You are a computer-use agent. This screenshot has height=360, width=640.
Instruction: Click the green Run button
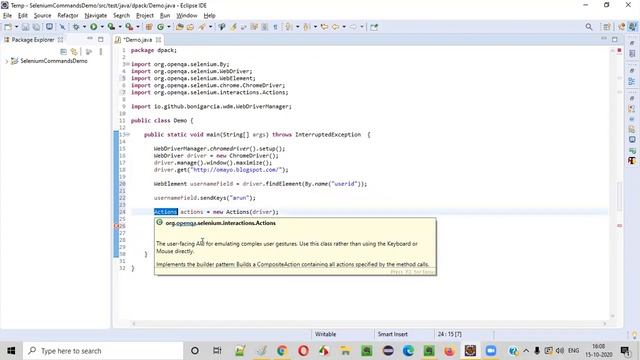pos(93,27)
